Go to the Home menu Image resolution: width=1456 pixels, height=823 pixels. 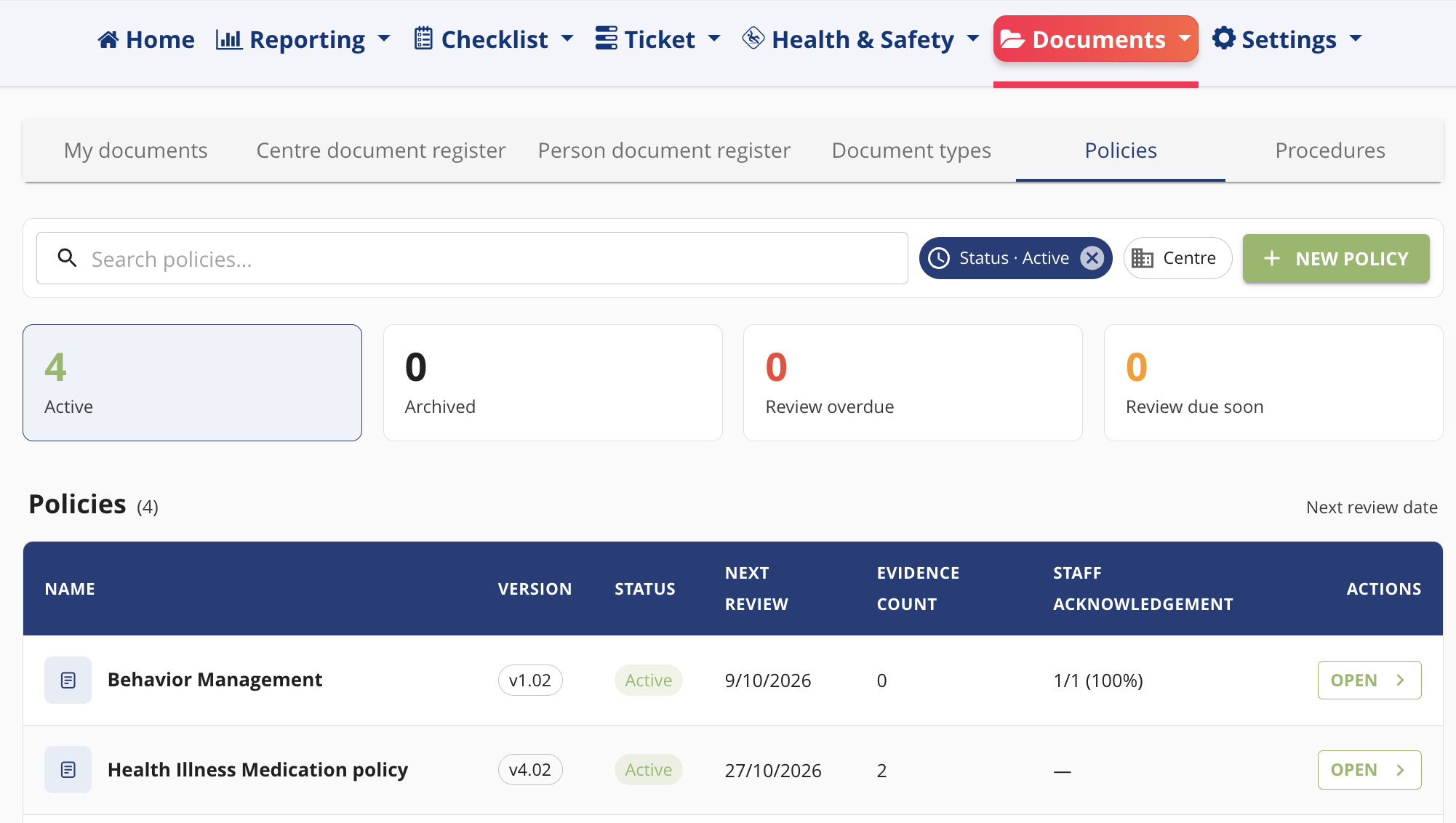pos(146,39)
